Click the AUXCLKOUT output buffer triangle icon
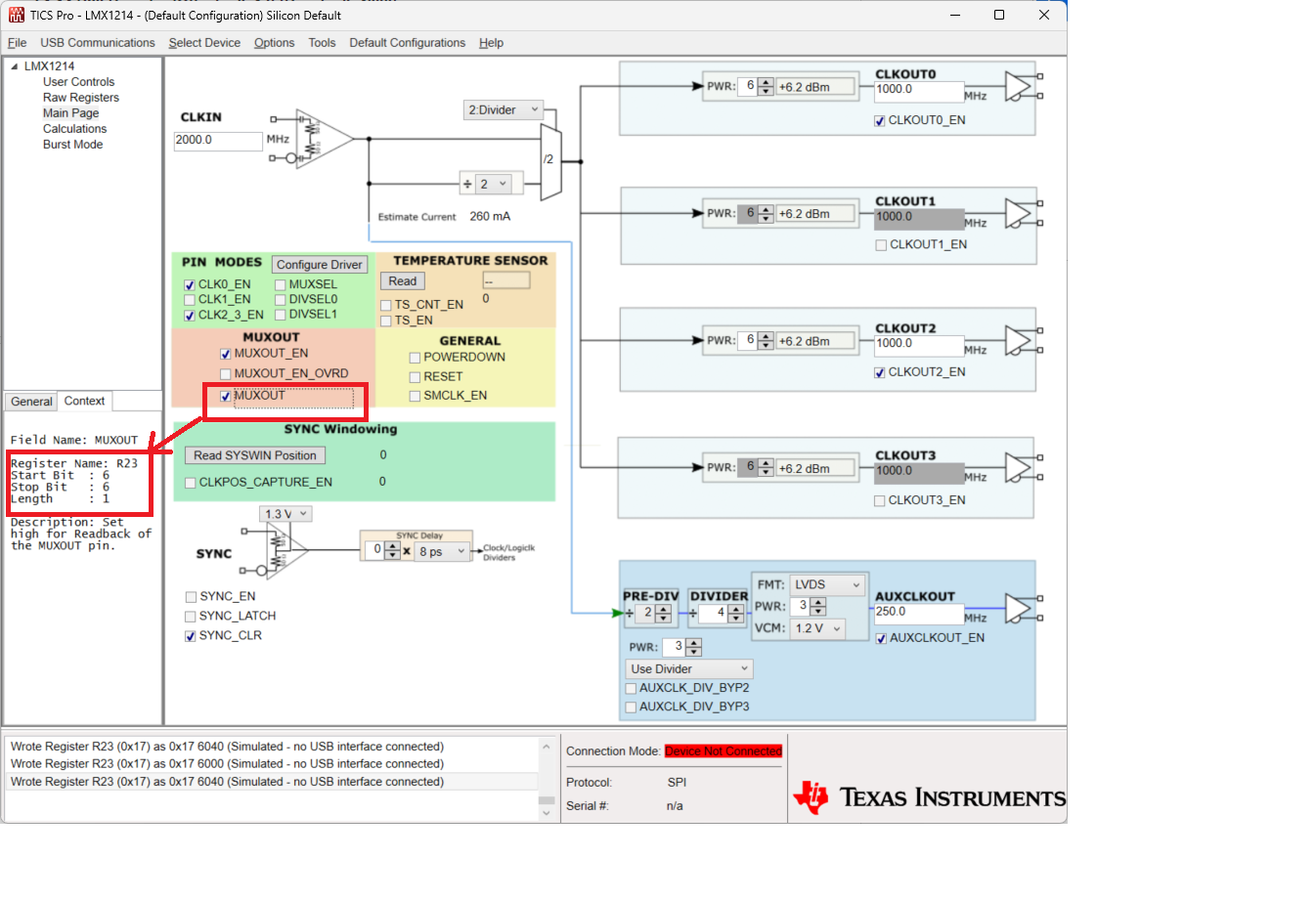 click(1019, 608)
